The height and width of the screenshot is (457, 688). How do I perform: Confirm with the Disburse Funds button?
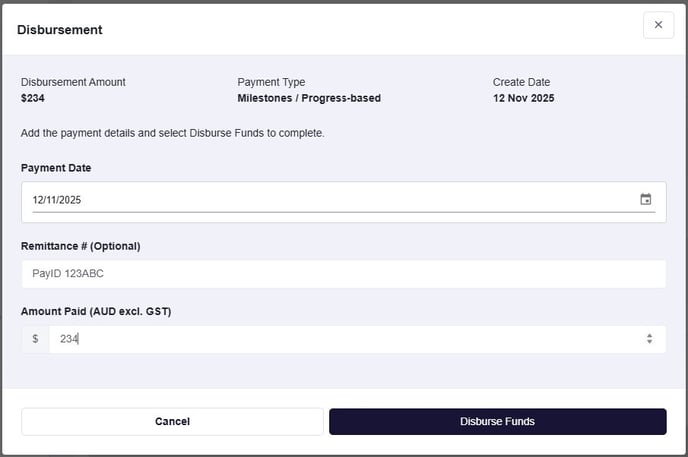click(497, 421)
